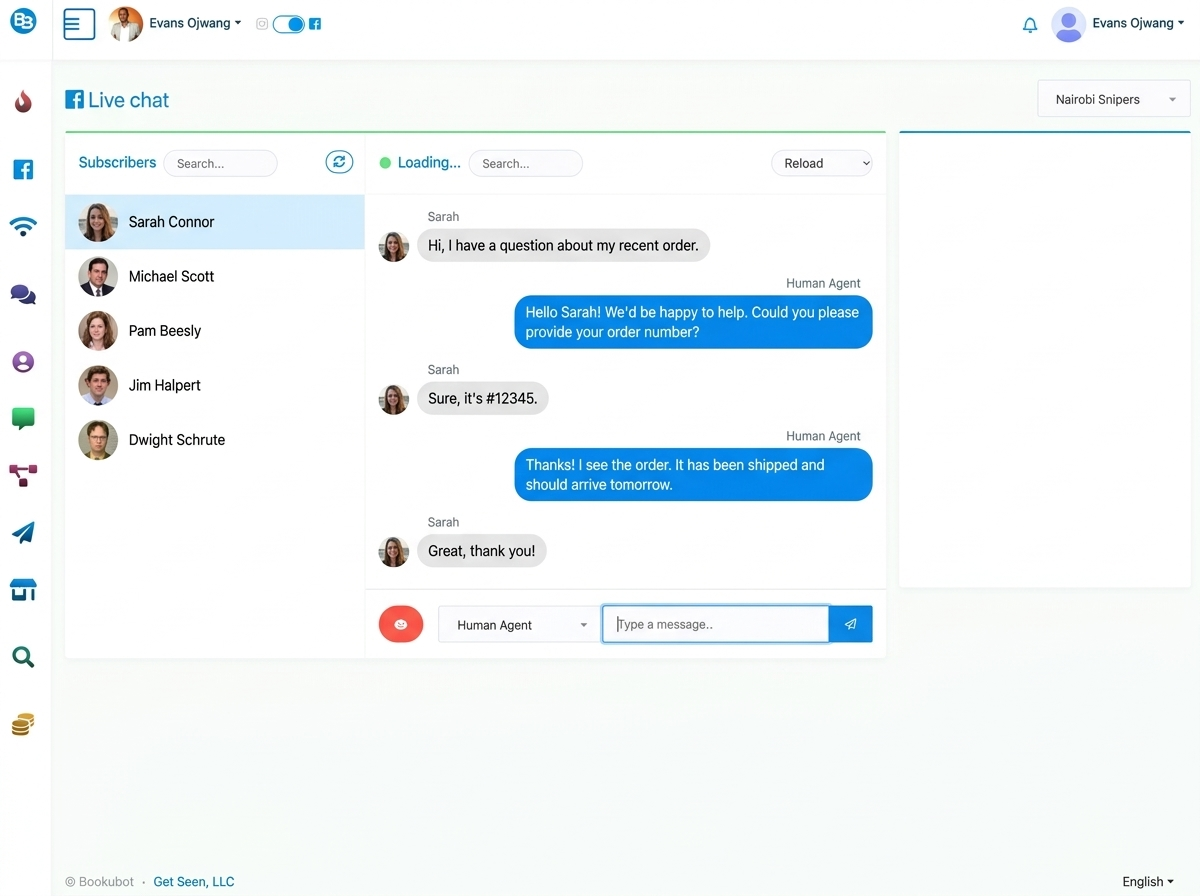The height and width of the screenshot is (896, 1200).
Task: Focus the Type a message input
Action: coord(715,624)
